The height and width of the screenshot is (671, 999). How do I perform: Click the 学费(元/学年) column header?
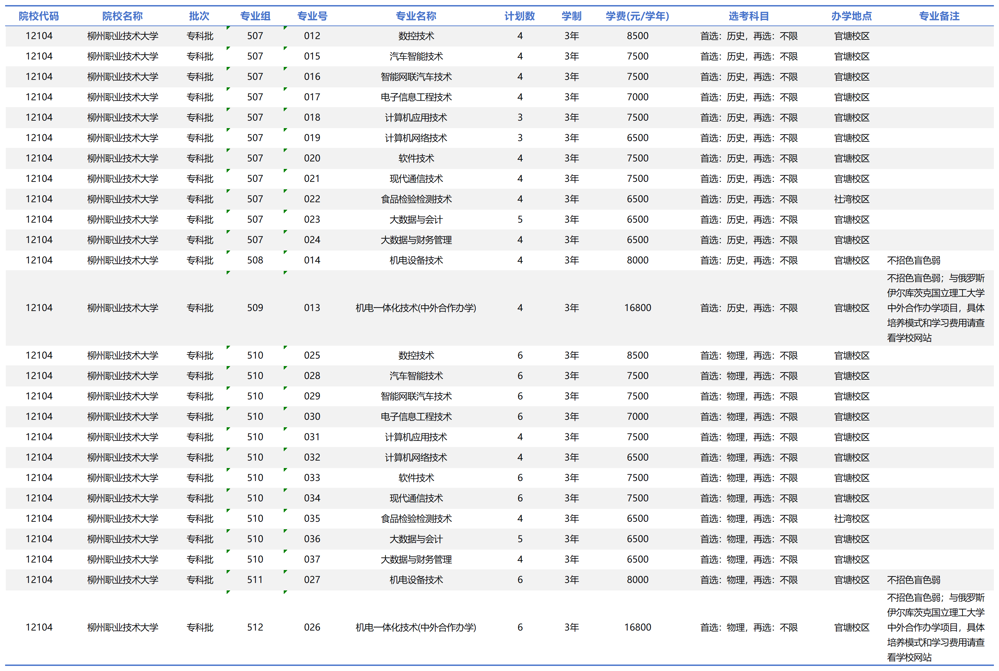coord(637,16)
